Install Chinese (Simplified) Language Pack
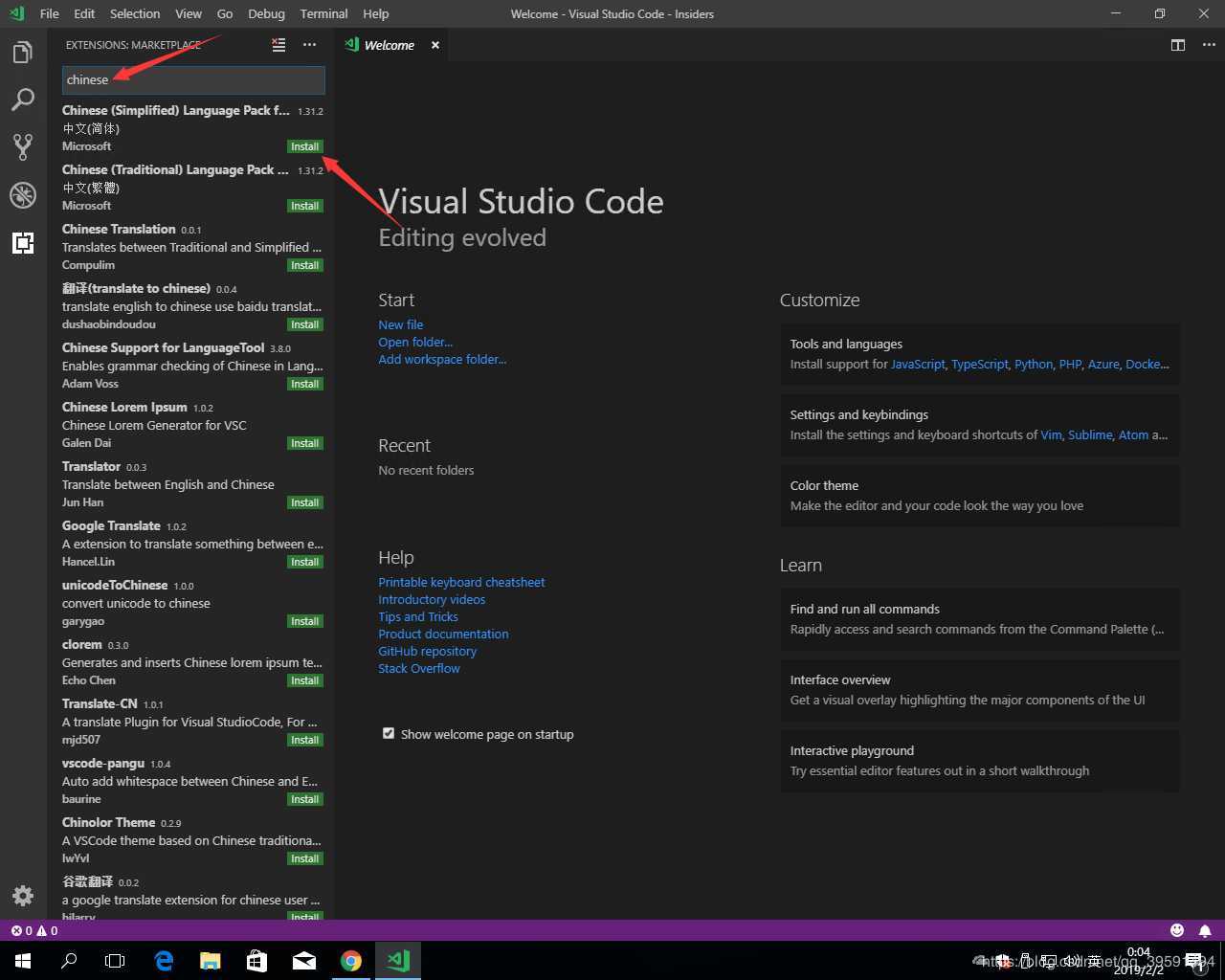This screenshot has height=980, width=1225. point(305,146)
